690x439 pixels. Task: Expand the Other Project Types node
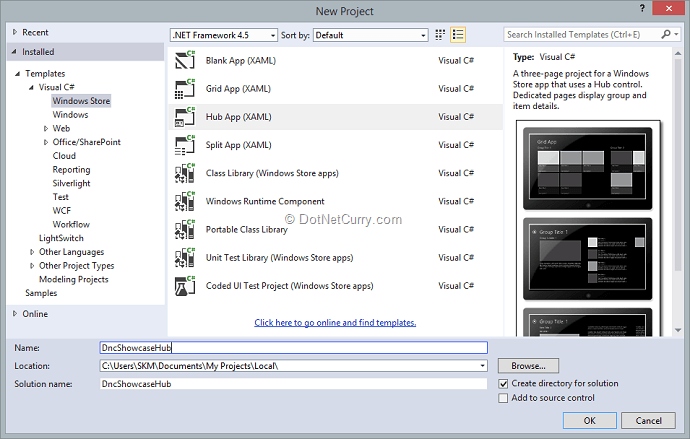click(x=32, y=266)
